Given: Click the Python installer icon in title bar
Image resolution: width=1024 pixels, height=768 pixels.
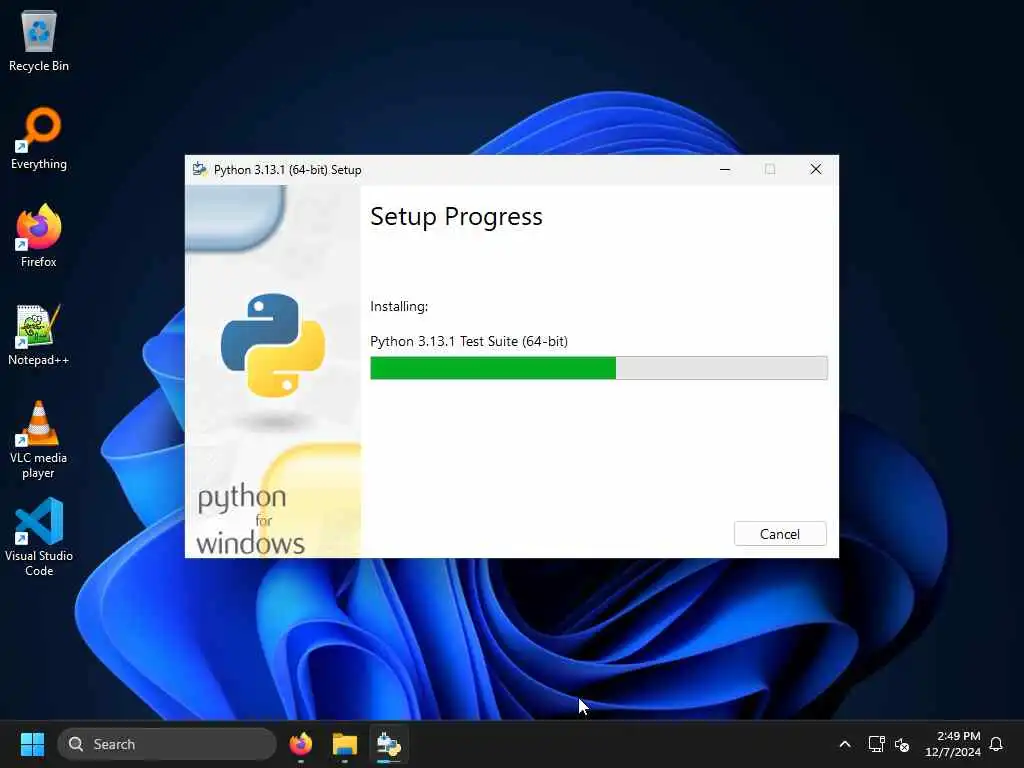Looking at the screenshot, I should pos(200,170).
